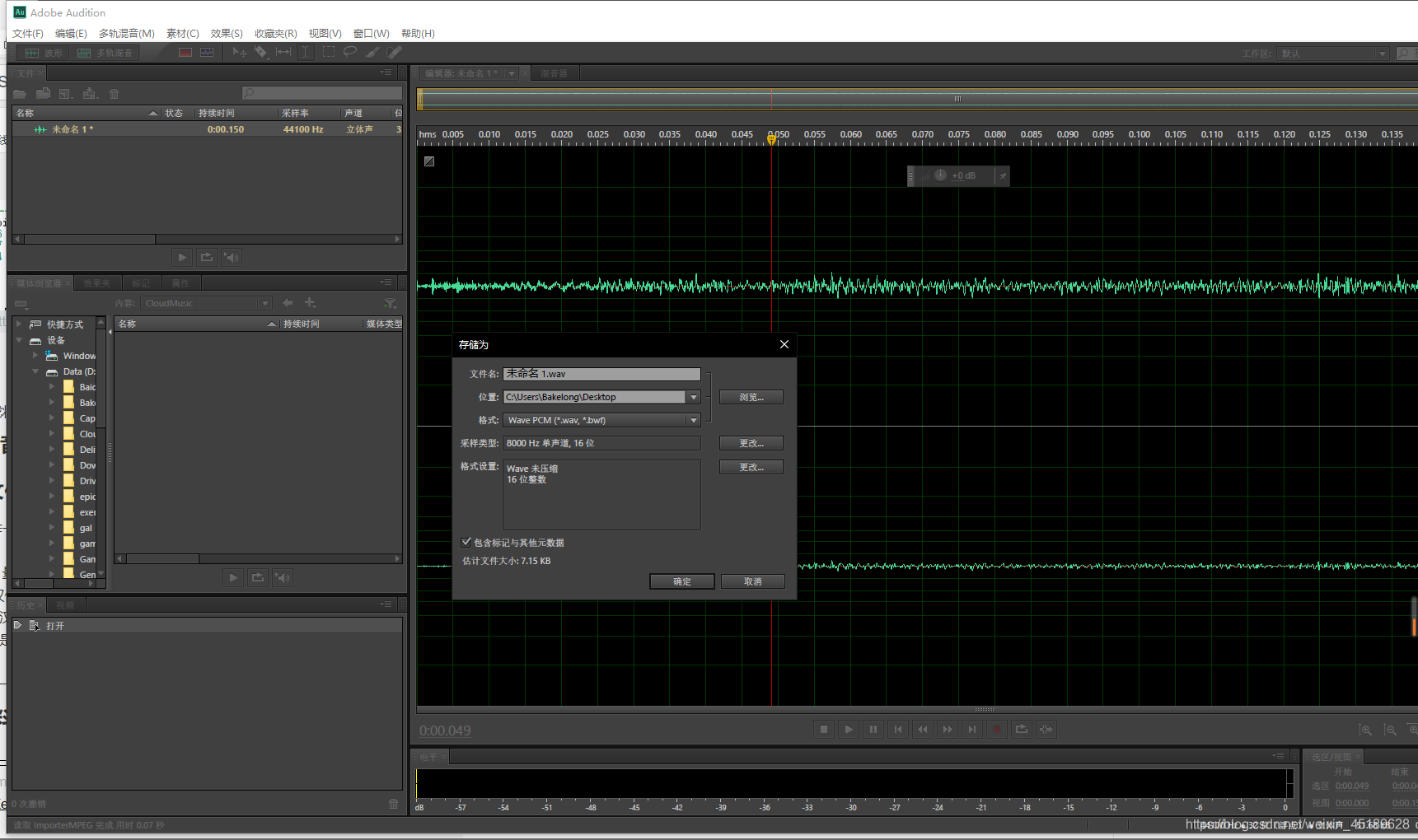The image size is (1418, 840).
Task: Expand the Data (D:) drive tree
Action: click(35, 371)
